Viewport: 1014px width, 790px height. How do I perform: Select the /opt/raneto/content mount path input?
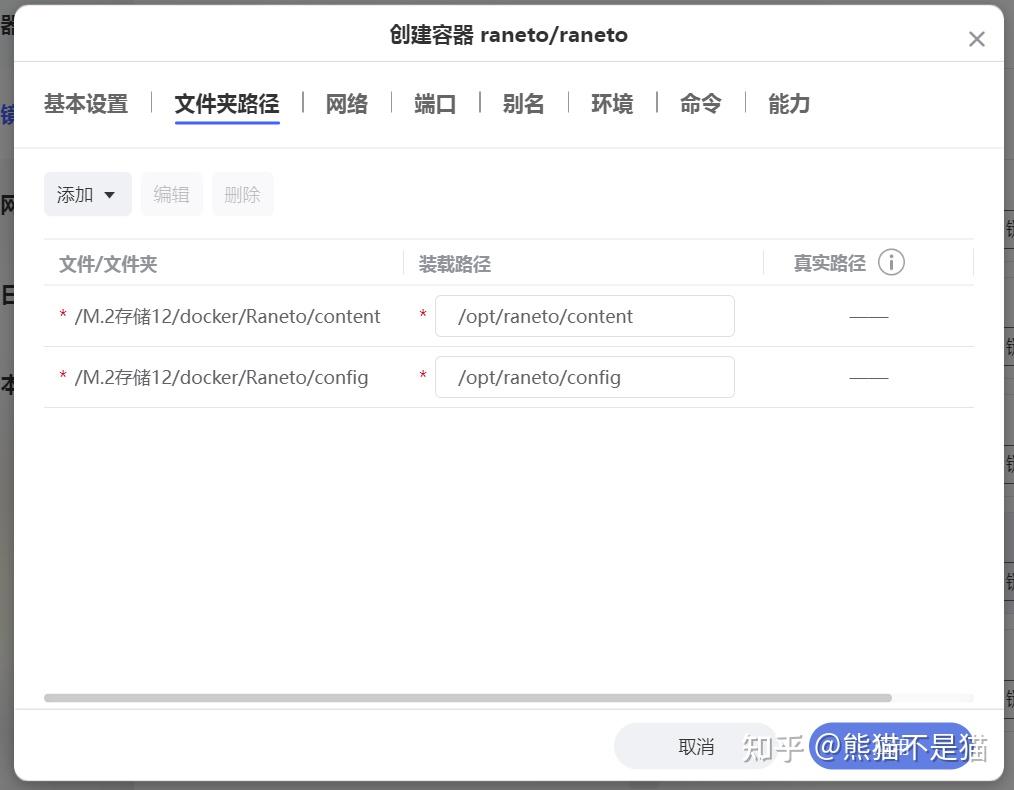click(x=584, y=315)
